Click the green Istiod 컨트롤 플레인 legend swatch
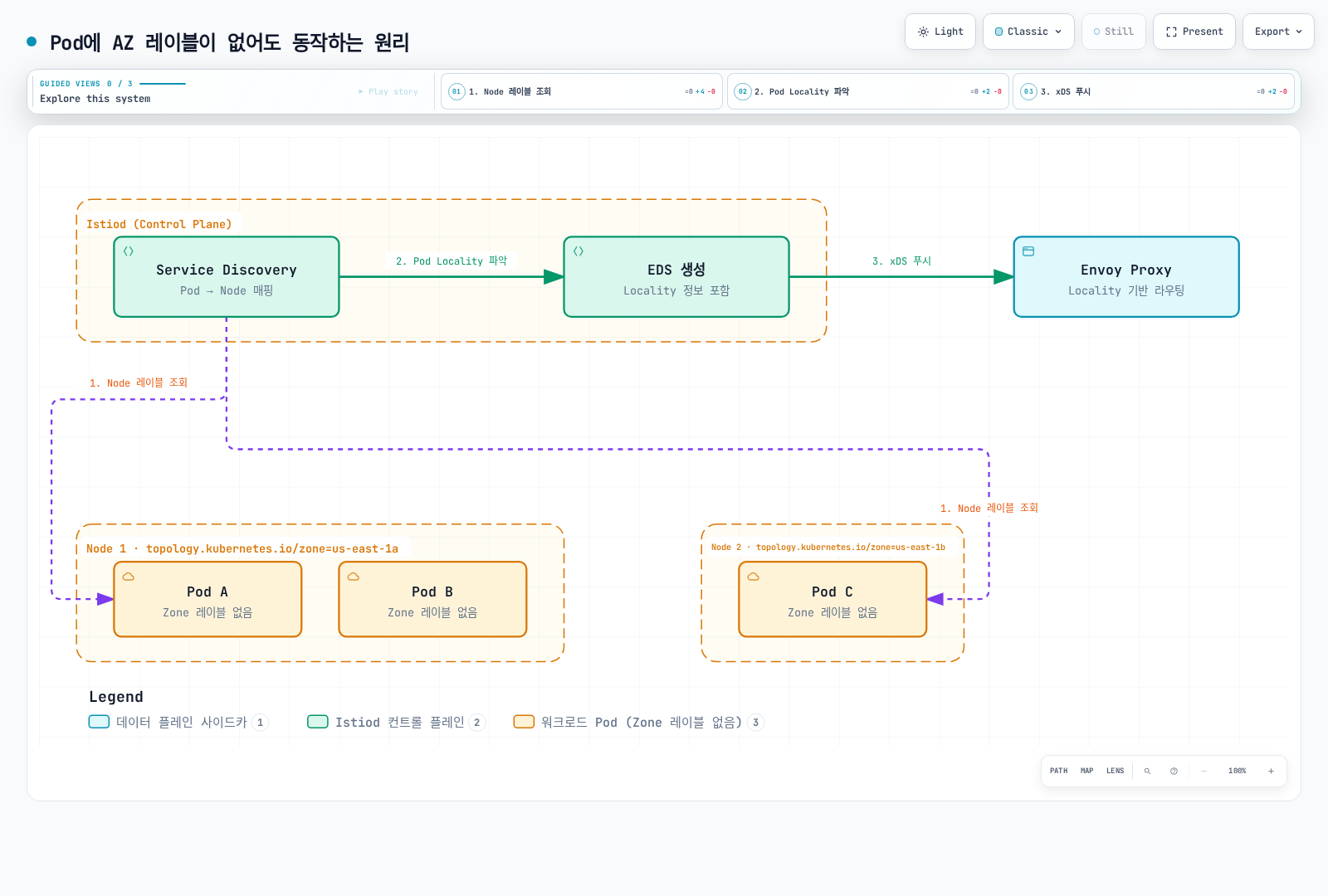The image size is (1328, 896). [x=318, y=722]
